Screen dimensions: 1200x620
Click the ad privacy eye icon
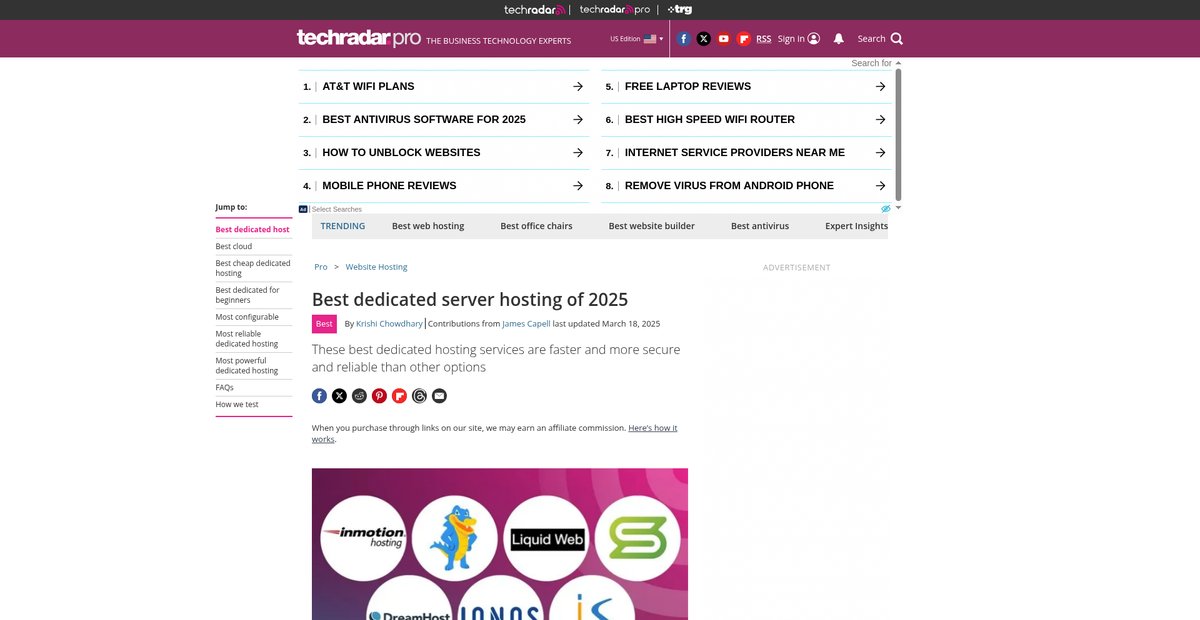coord(885,209)
